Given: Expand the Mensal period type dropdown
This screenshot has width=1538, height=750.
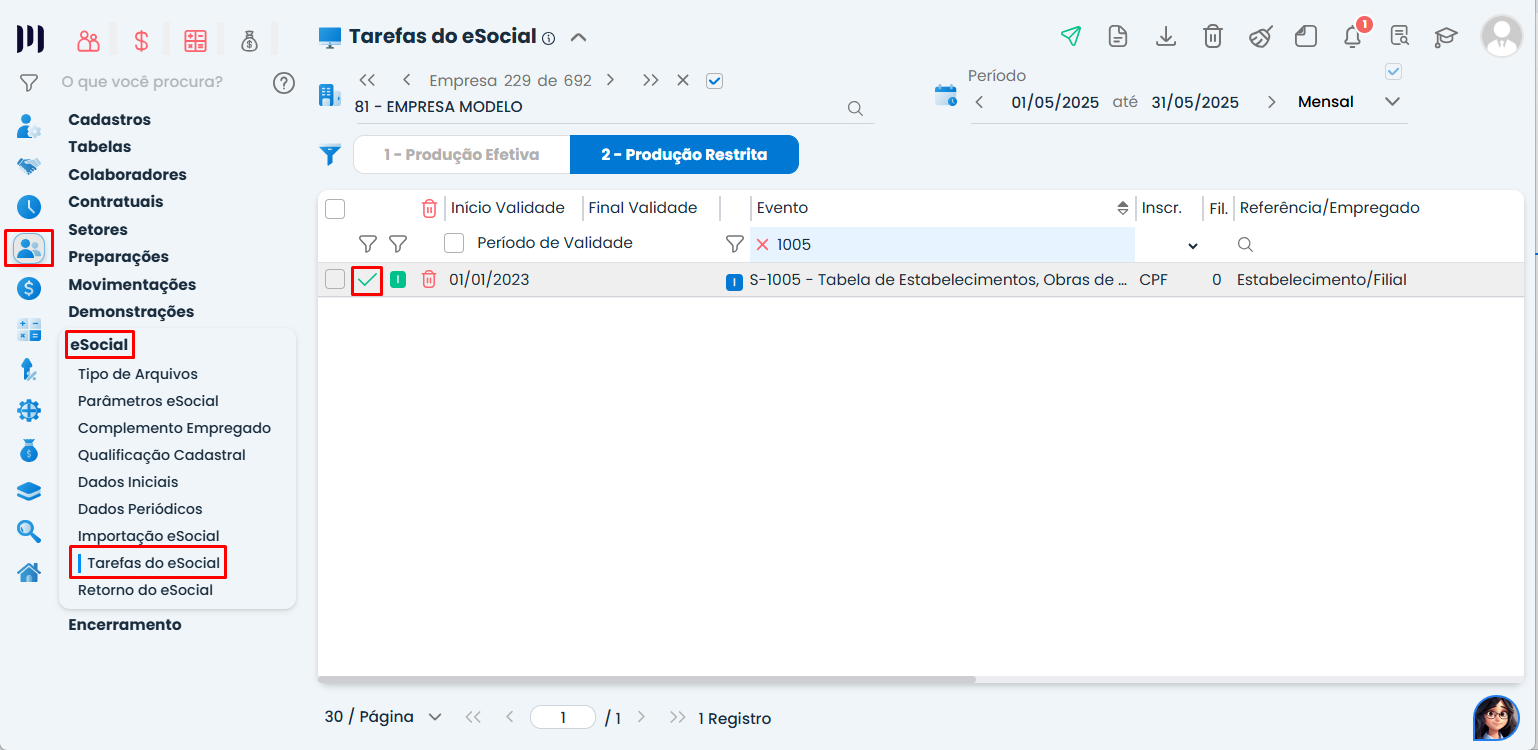Looking at the screenshot, I should click(1392, 102).
